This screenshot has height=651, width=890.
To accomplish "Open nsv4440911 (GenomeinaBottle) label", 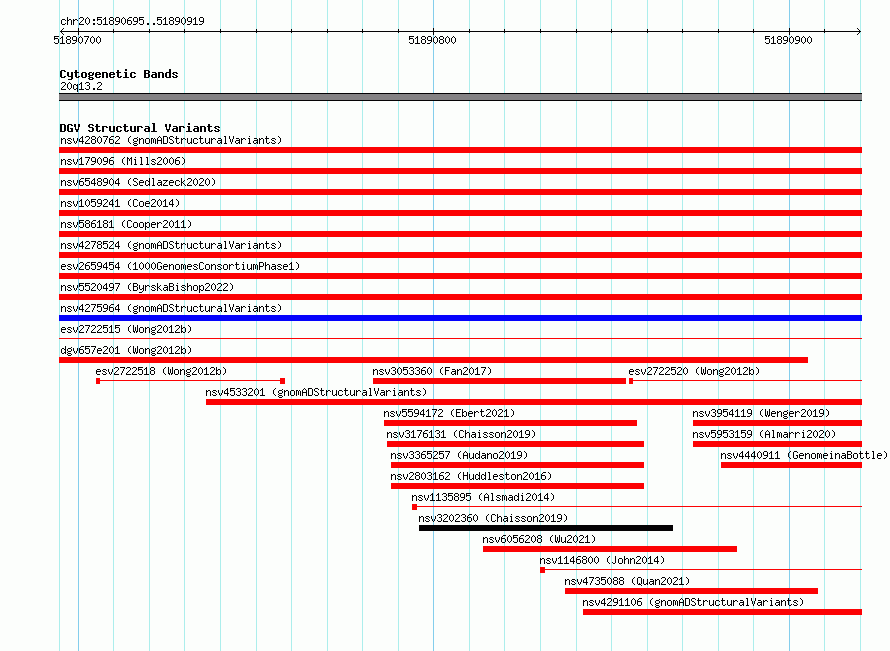I will click(804, 455).
